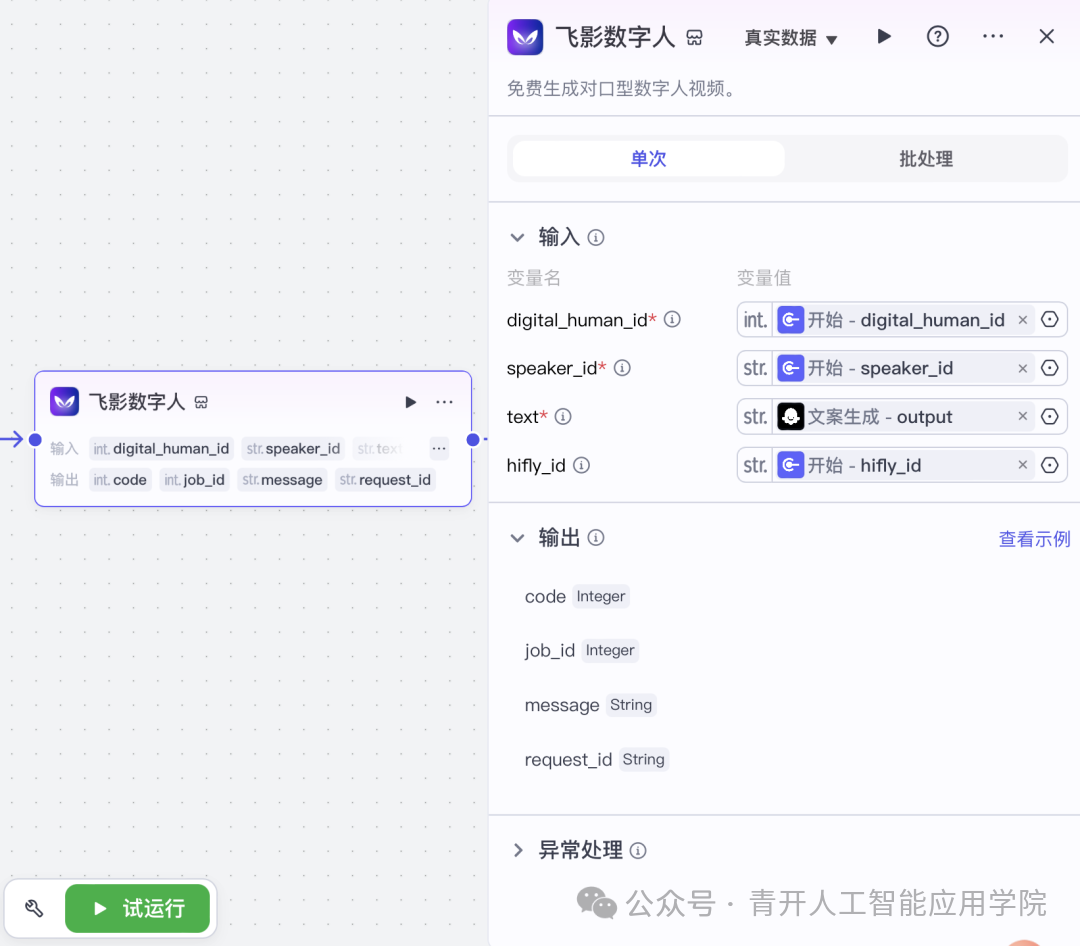Open more options ellipsis in panel header
Viewport: 1080px width, 946px height.
click(993, 37)
